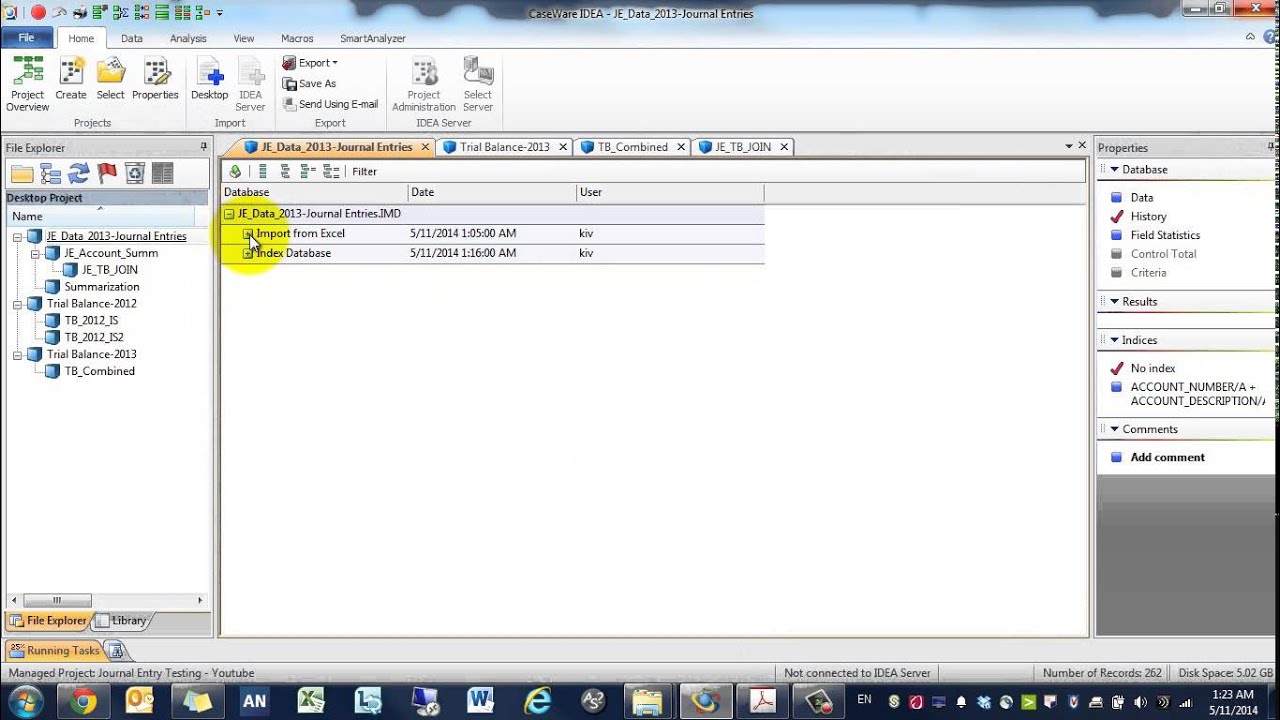
Task: Close the JE_TB_JOIN tab
Action: coord(784,147)
